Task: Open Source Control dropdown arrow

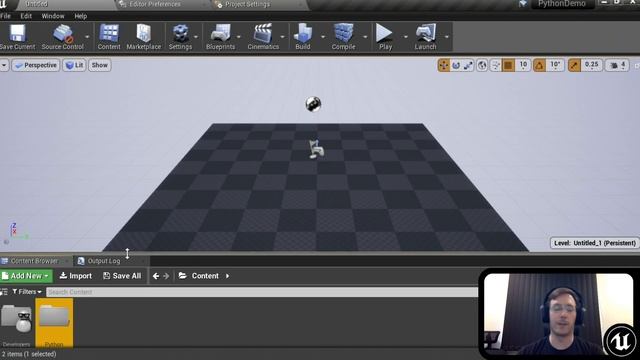Action: click(x=87, y=37)
